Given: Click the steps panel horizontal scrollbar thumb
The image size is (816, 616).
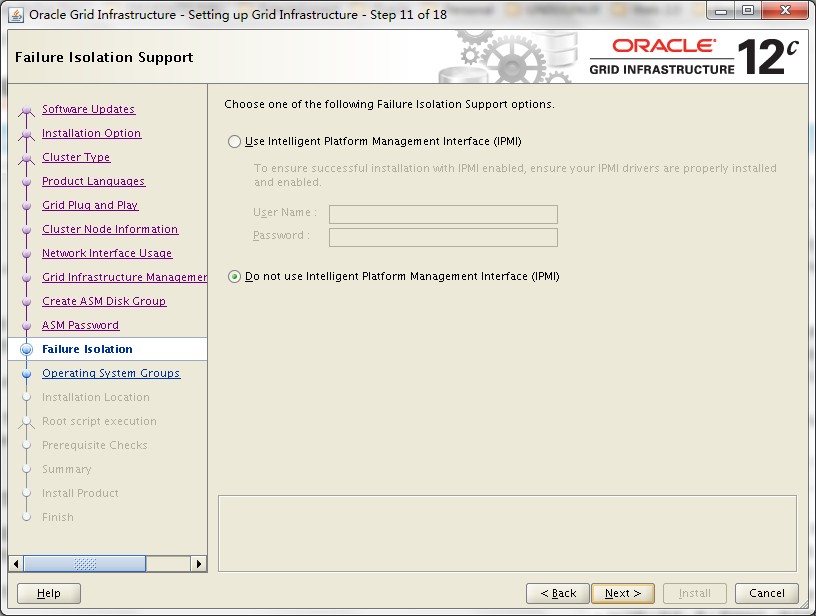Looking at the screenshot, I should pyautogui.click(x=85, y=563).
